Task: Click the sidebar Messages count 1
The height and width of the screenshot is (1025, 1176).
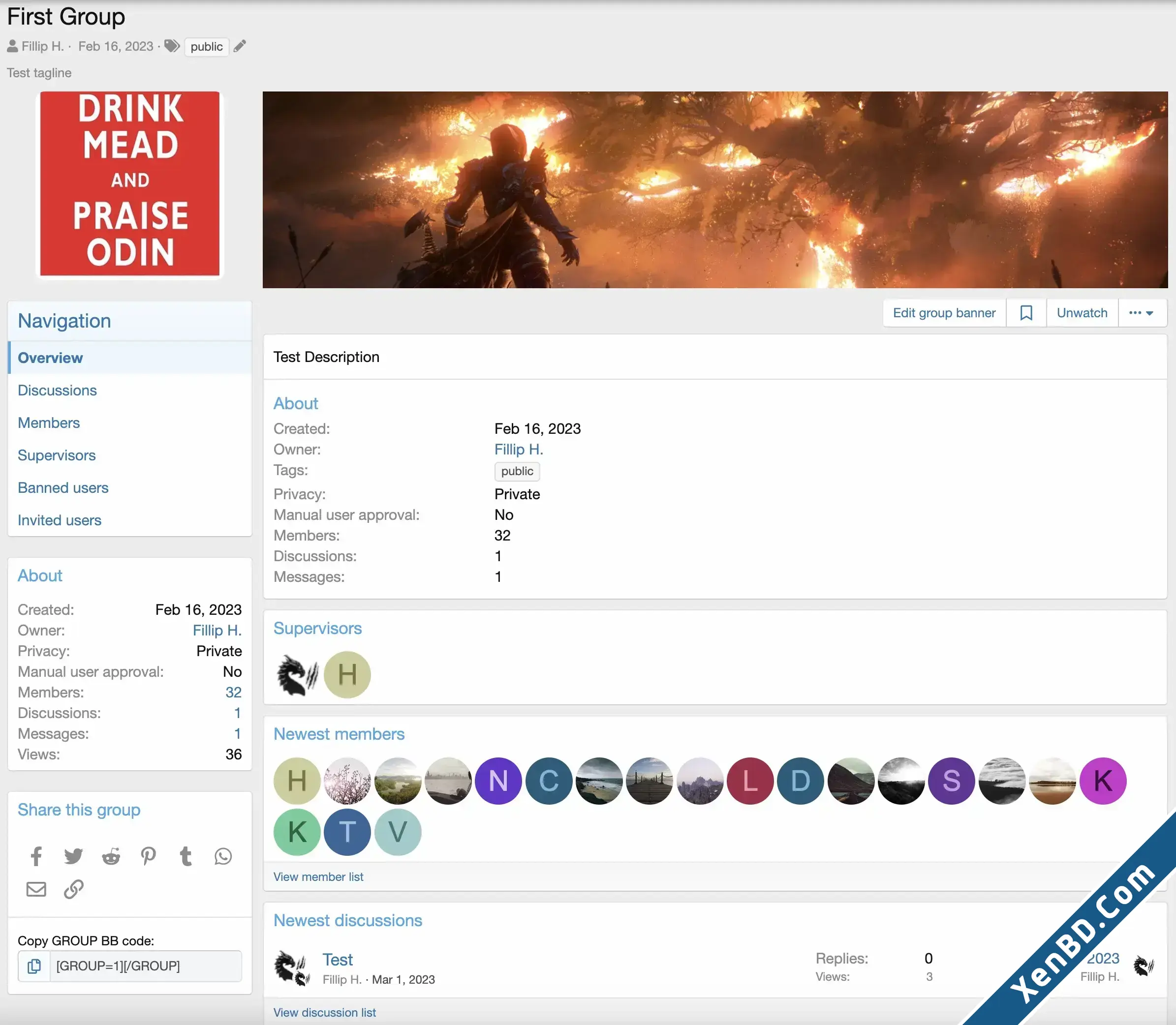Action: pyautogui.click(x=238, y=734)
